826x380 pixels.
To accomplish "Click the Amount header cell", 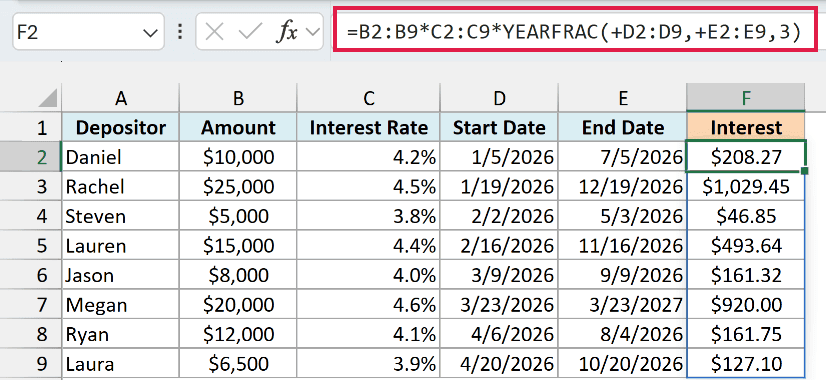I will [238, 127].
